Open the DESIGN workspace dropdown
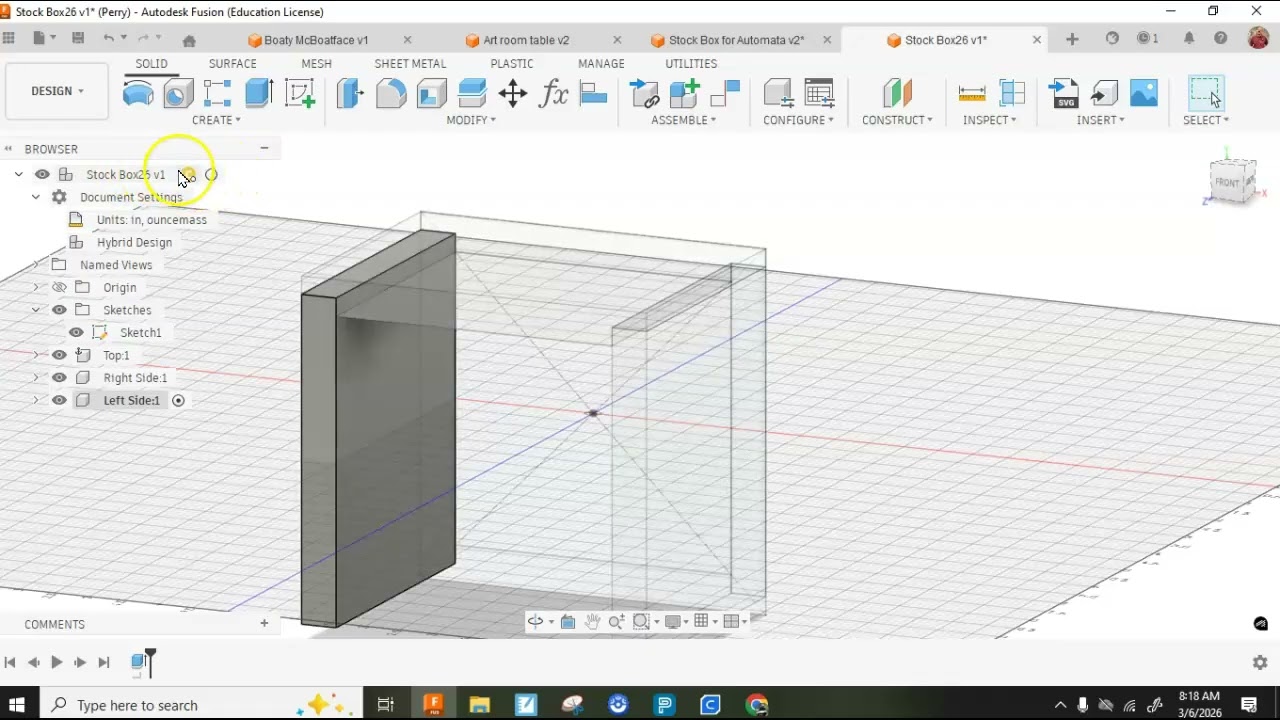 tap(57, 91)
